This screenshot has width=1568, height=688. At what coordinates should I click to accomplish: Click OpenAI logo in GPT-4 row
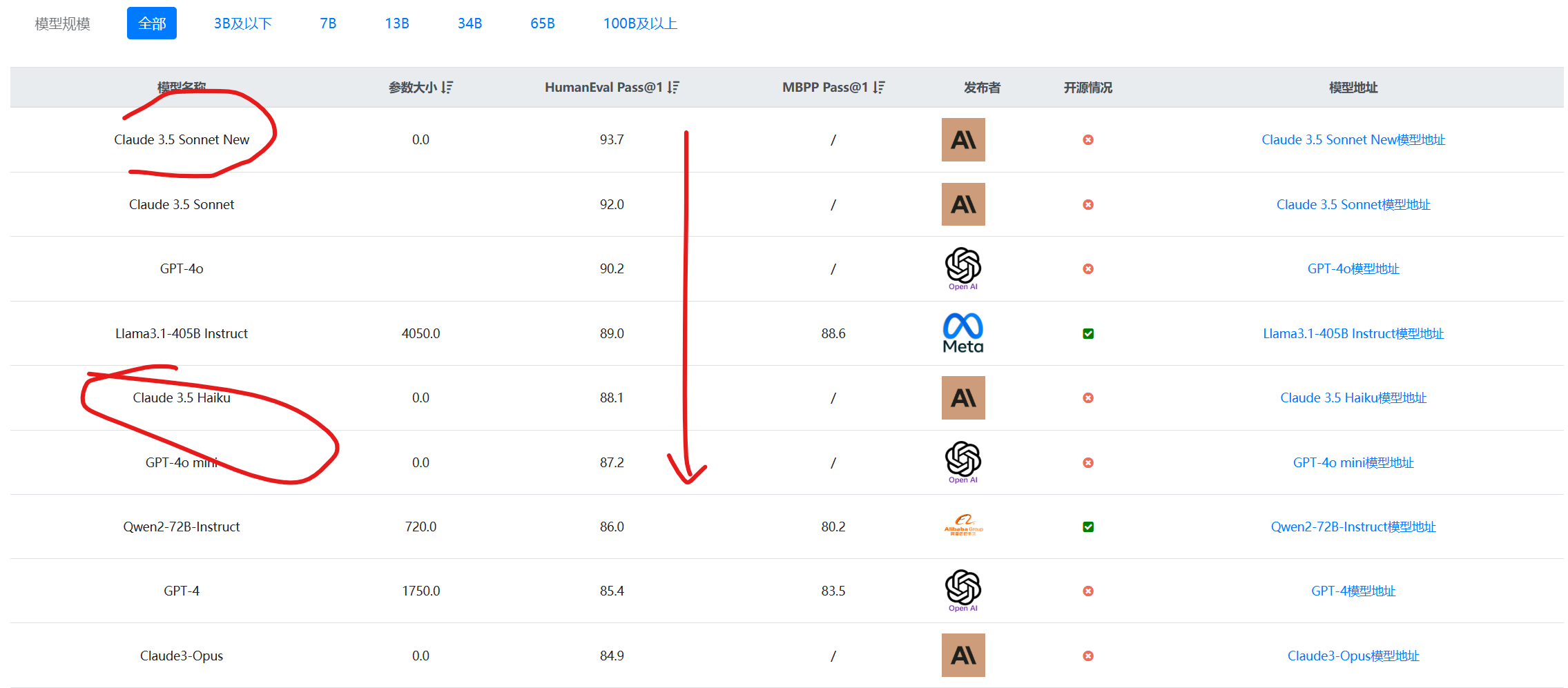tap(963, 591)
